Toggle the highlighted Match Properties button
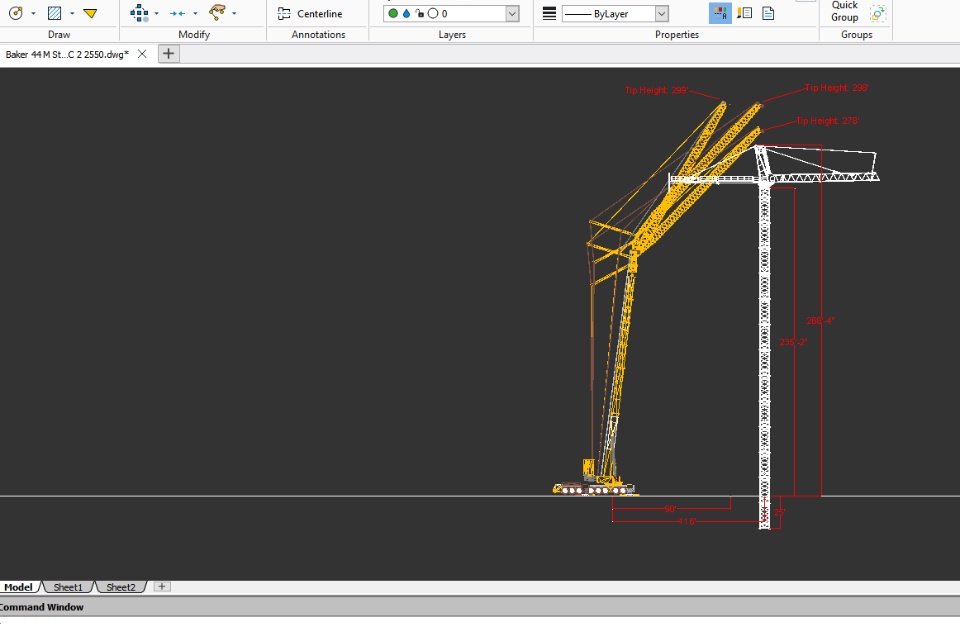960x627 pixels. click(720, 14)
